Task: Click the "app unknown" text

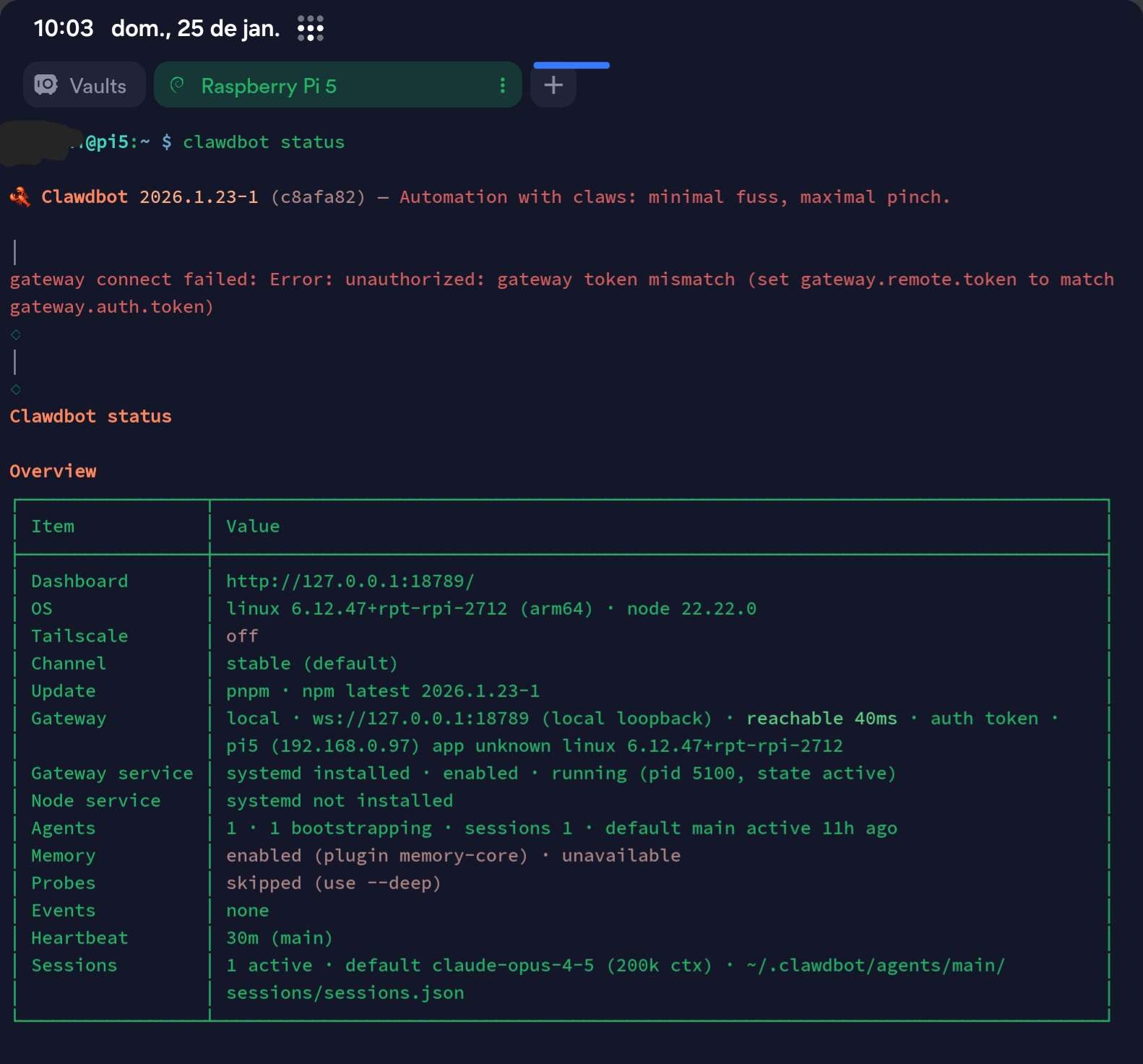Action: [x=491, y=746]
